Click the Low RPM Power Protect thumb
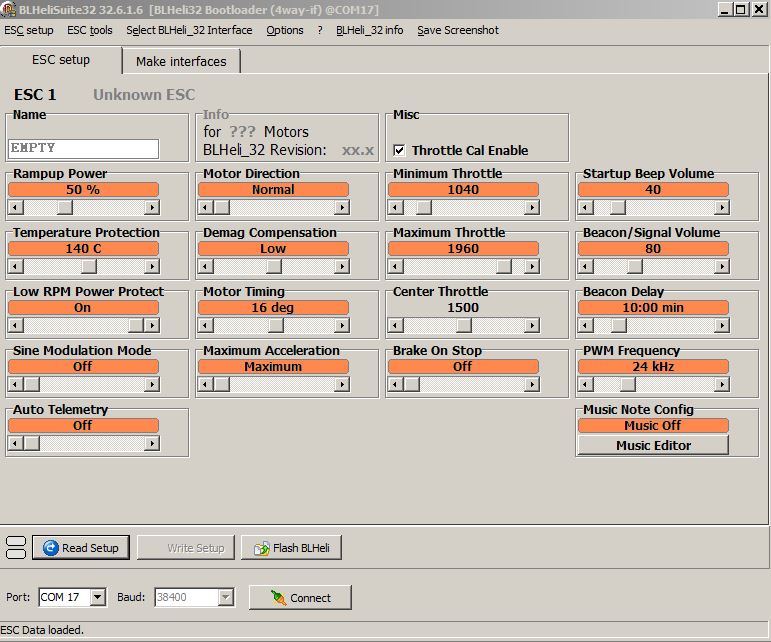 pyautogui.click(x=136, y=325)
